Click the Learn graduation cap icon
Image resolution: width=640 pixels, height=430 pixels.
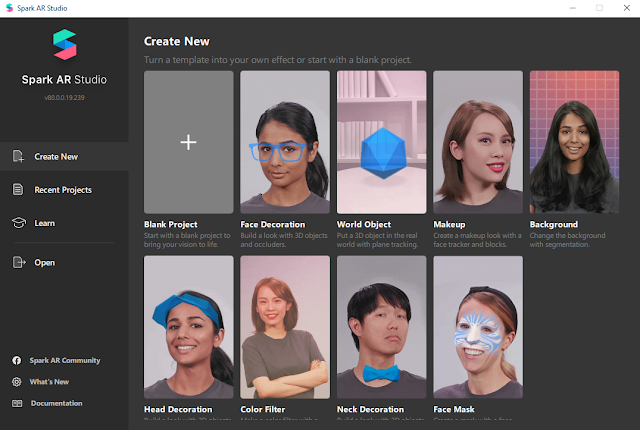19,223
